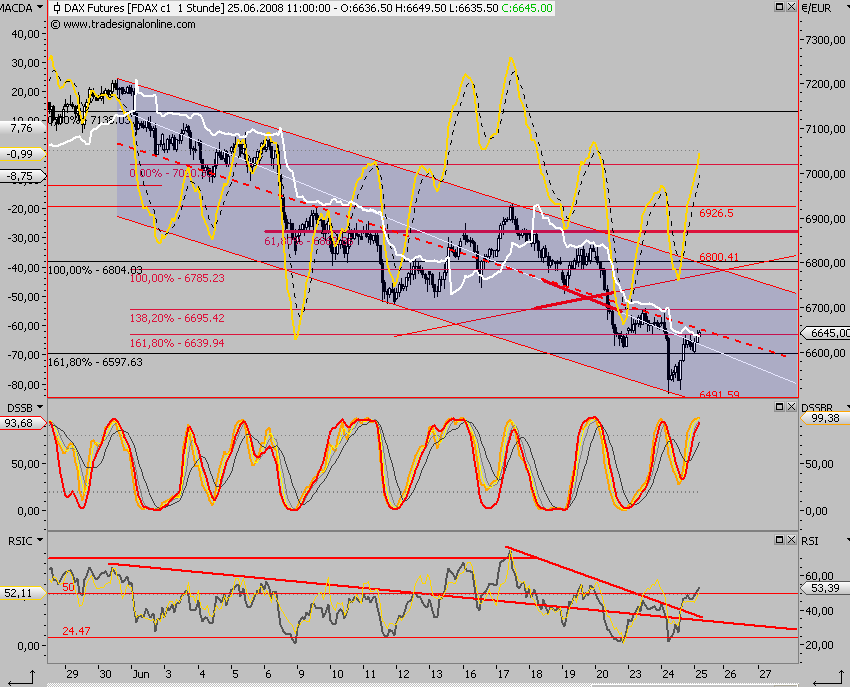Click the 53,39 RSI value marker
The width and height of the screenshot is (850, 687).
click(826, 588)
